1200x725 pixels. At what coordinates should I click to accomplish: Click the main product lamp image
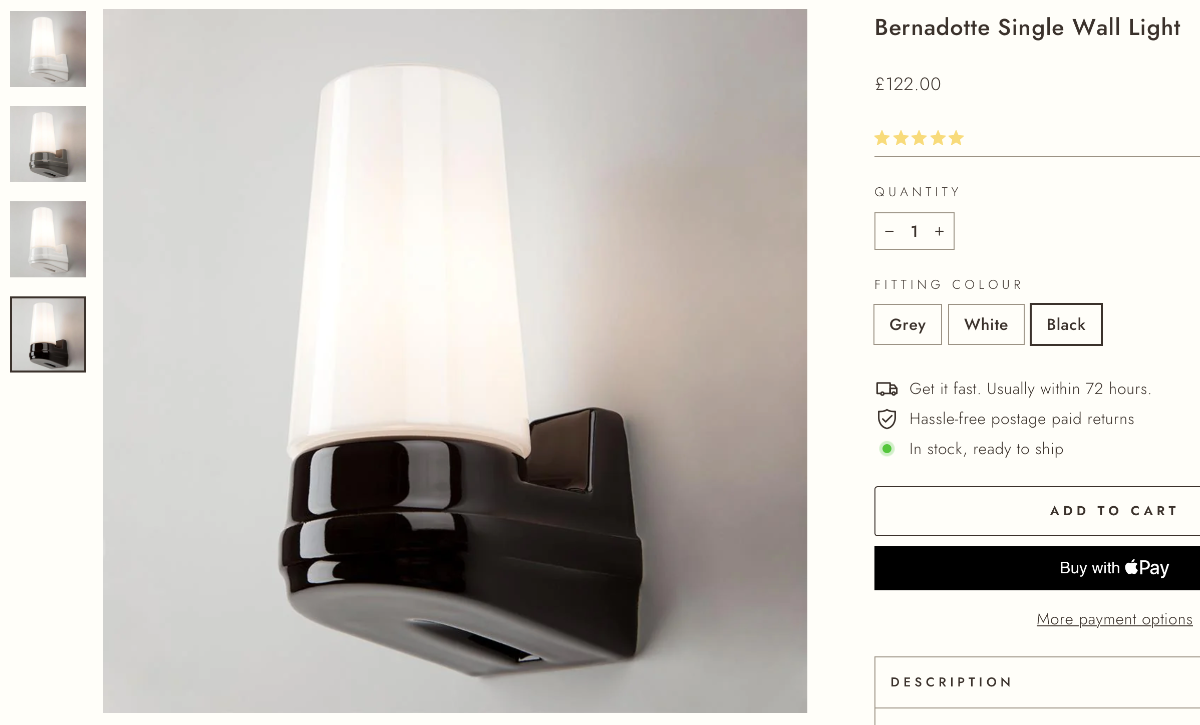455,361
